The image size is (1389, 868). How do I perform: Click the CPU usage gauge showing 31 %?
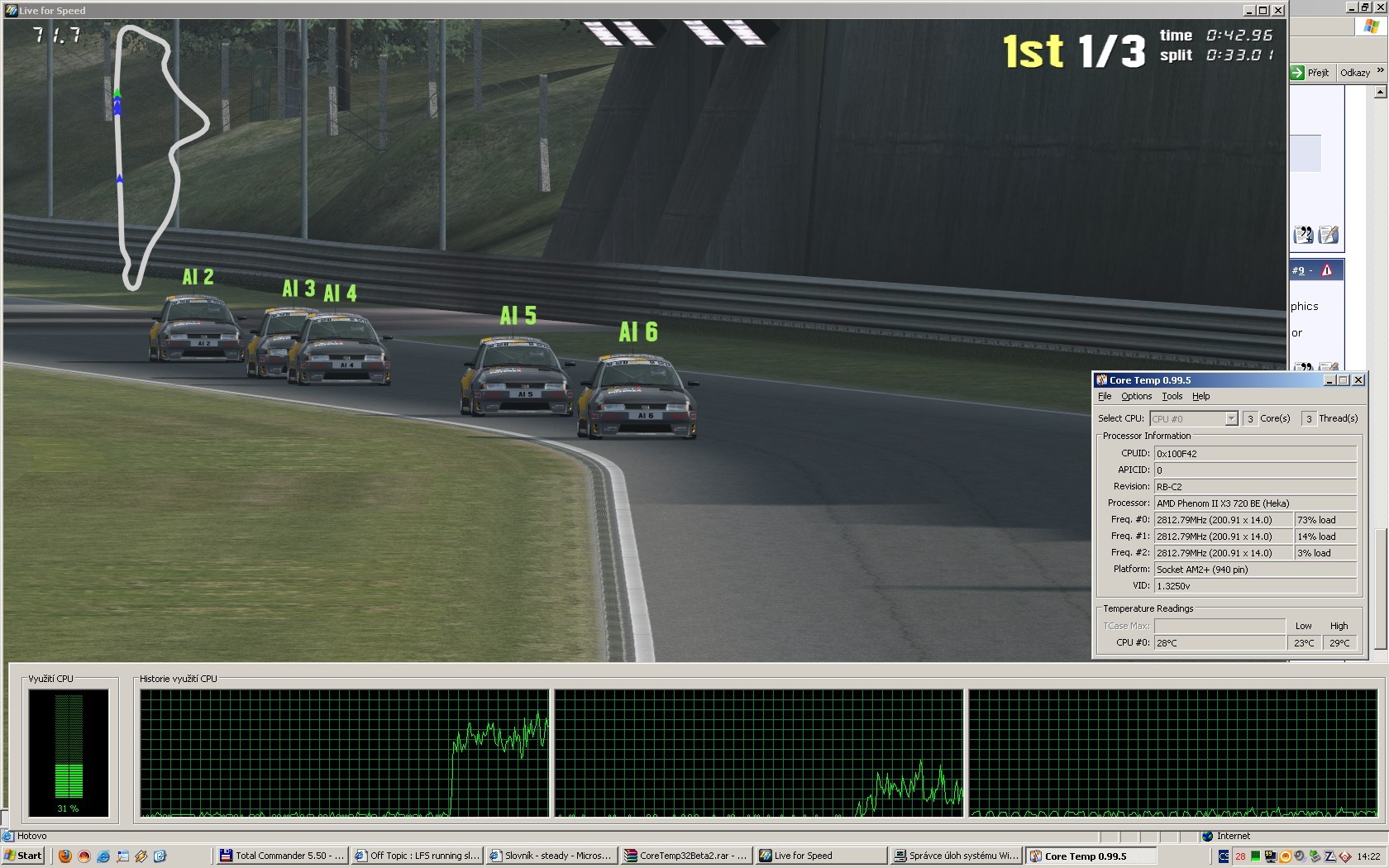click(x=69, y=753)
